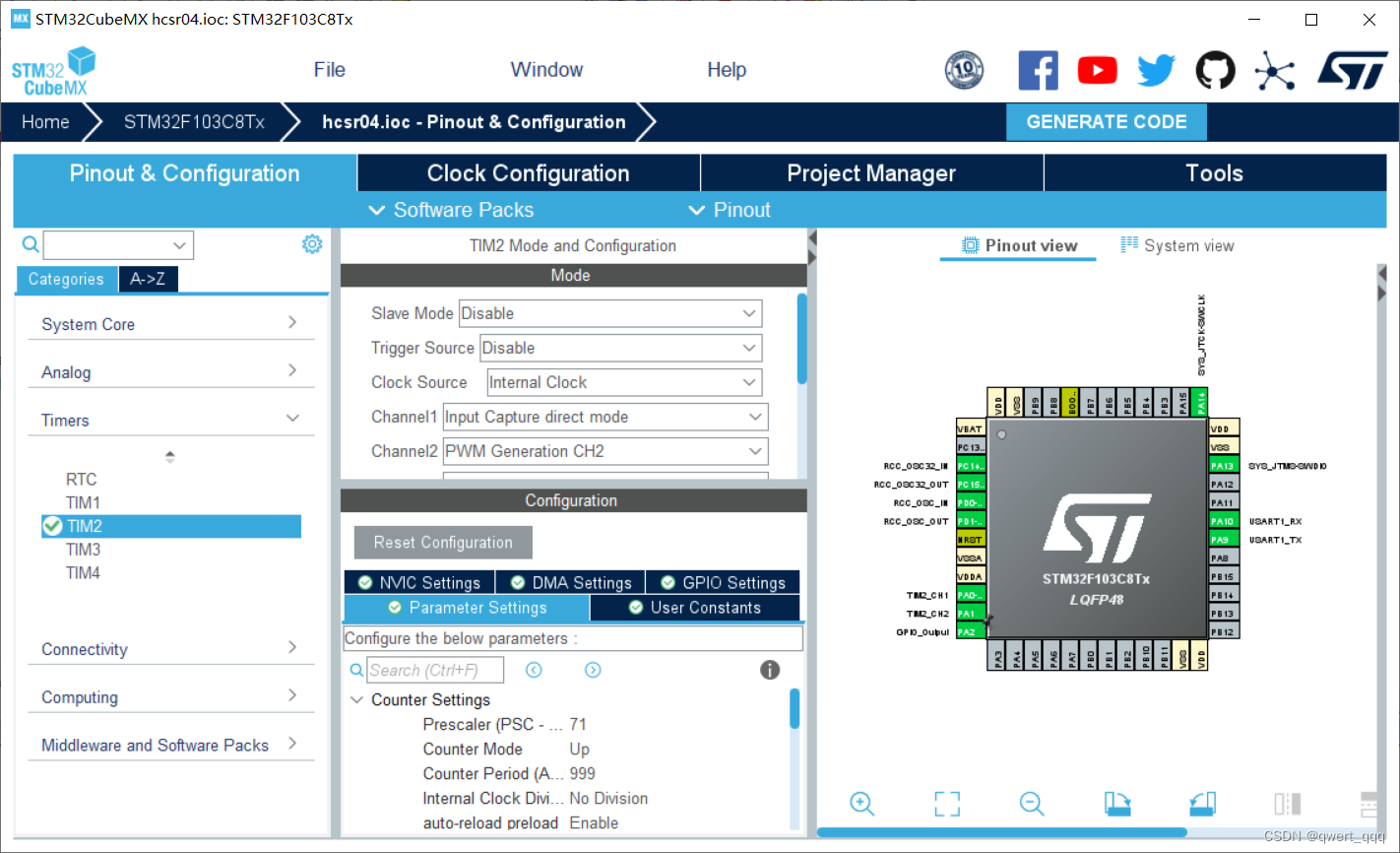1400x853 pixels.
Task: Open the Software Packs dropdown menu
Action: (x=451, y=210)
